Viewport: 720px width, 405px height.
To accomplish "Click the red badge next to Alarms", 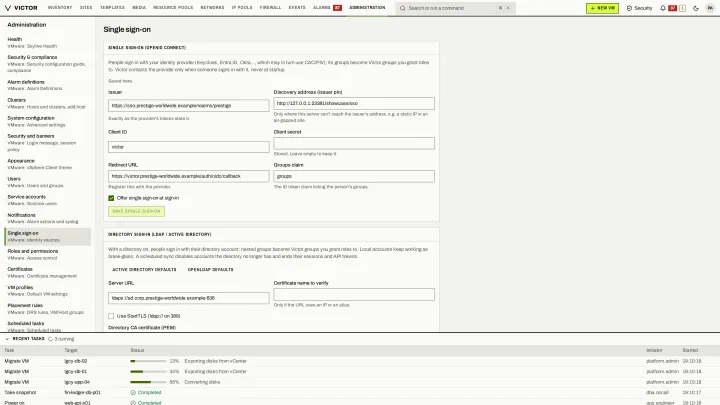I will coord(338,8).
